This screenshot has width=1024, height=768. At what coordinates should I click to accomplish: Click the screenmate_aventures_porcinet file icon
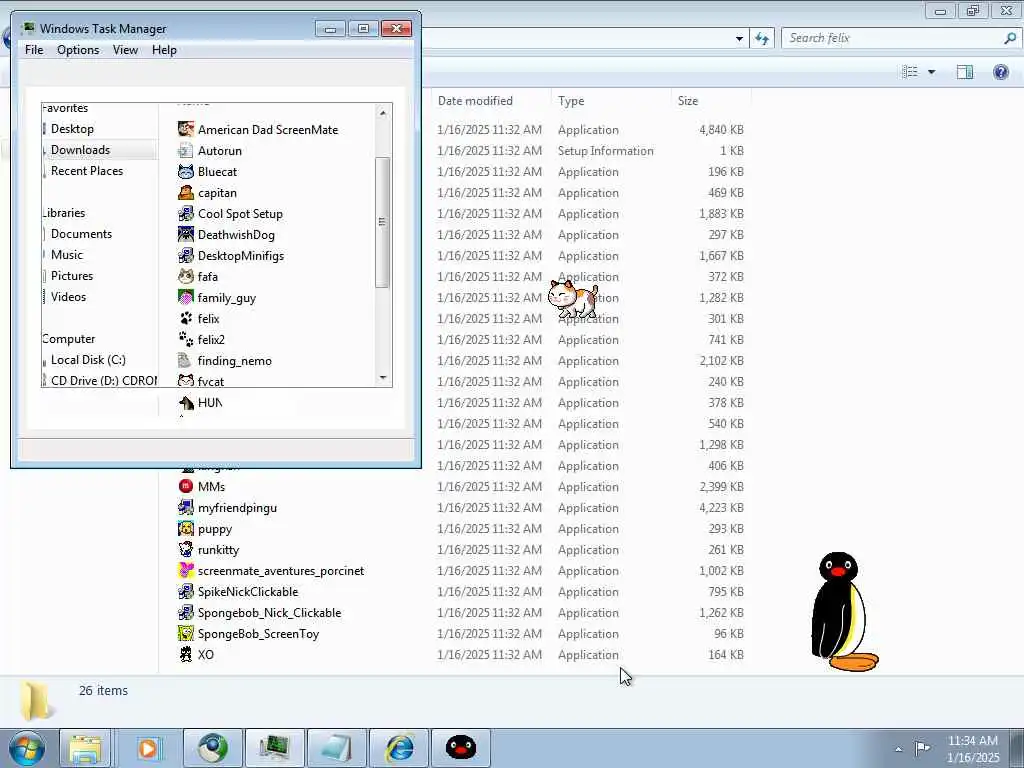(x=186, y=570)
